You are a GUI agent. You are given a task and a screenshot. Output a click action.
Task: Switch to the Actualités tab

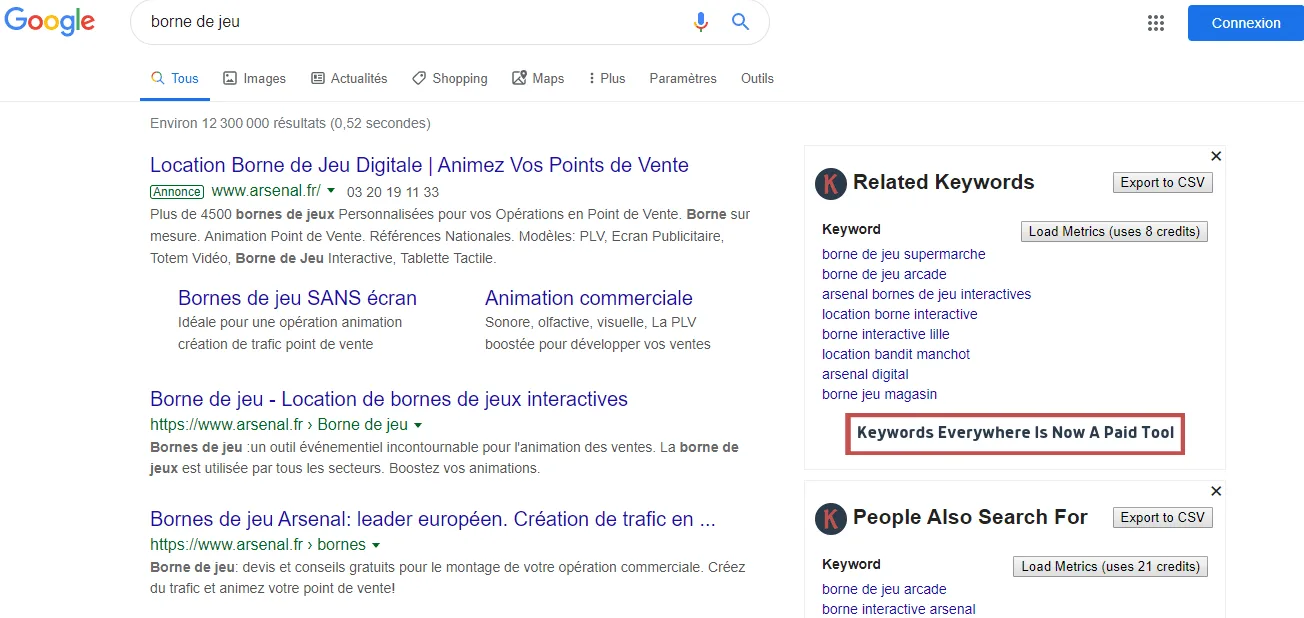click(x=349, y=78)
